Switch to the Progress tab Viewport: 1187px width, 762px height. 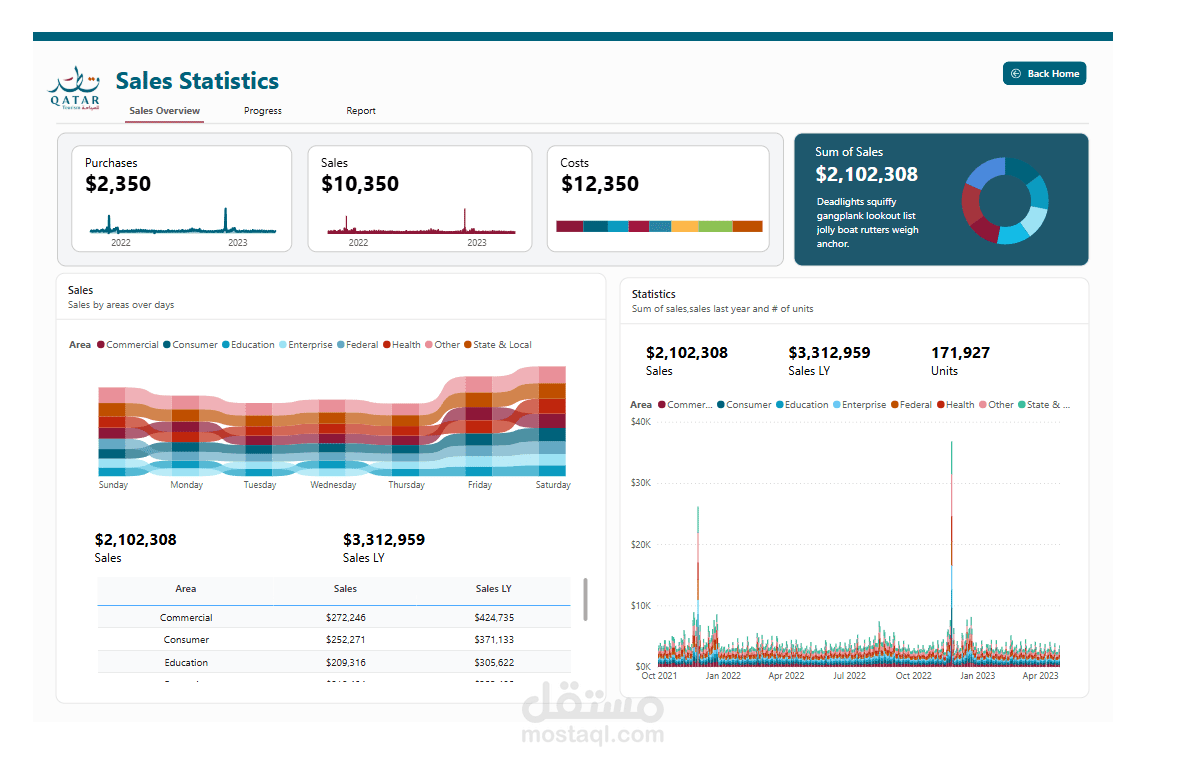263,110
